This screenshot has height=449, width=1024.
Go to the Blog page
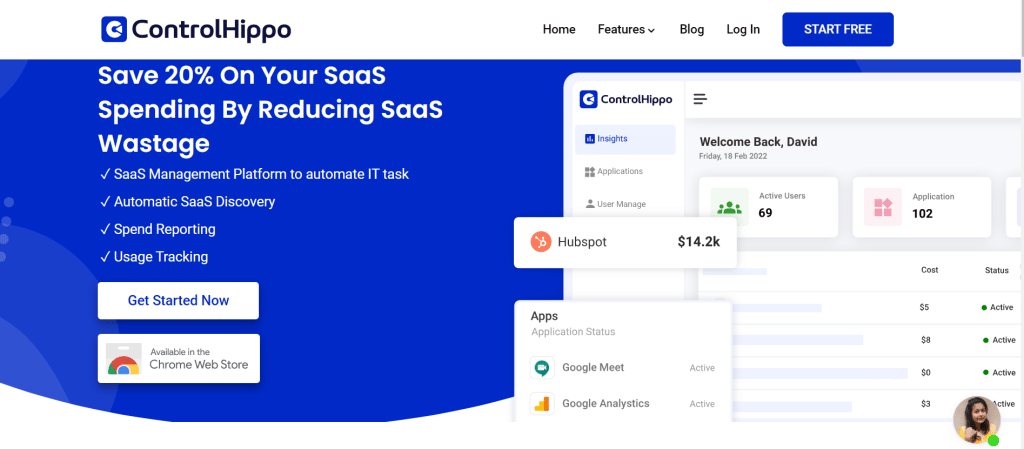tap(692, 29)
